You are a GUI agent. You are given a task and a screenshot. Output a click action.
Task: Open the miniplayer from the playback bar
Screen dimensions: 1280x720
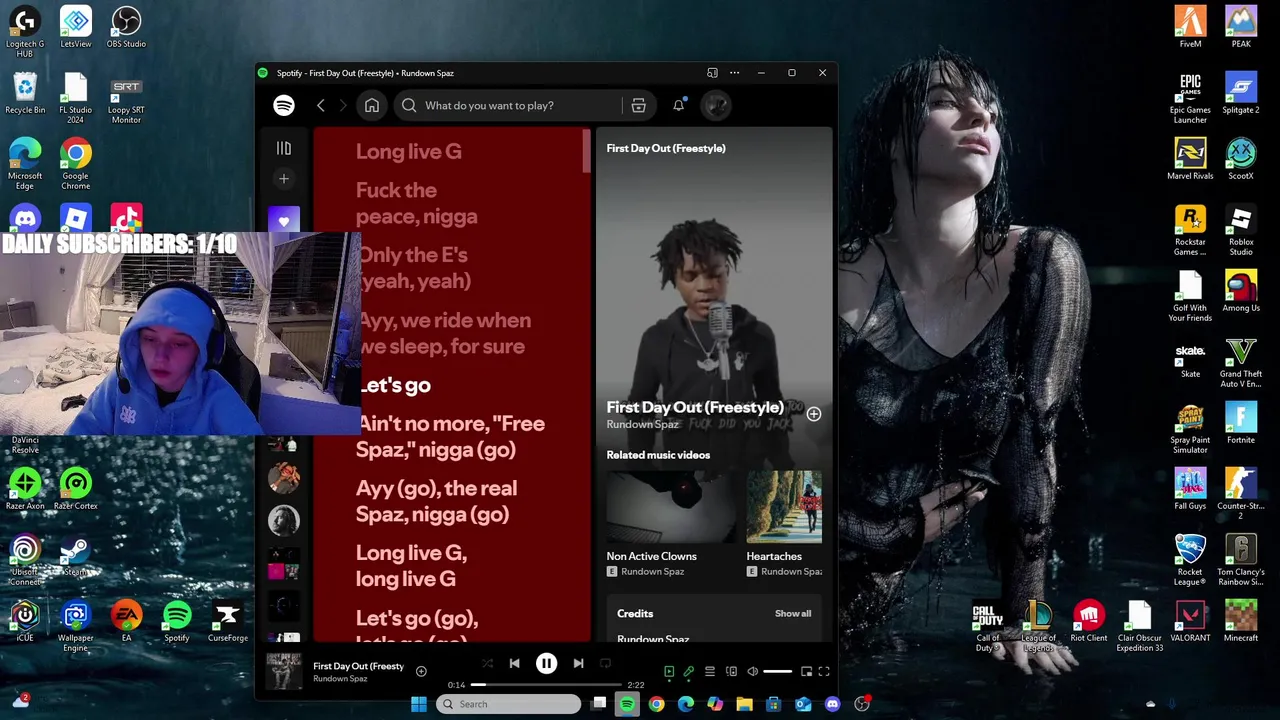pyautogui.click(x=806, y=672)
